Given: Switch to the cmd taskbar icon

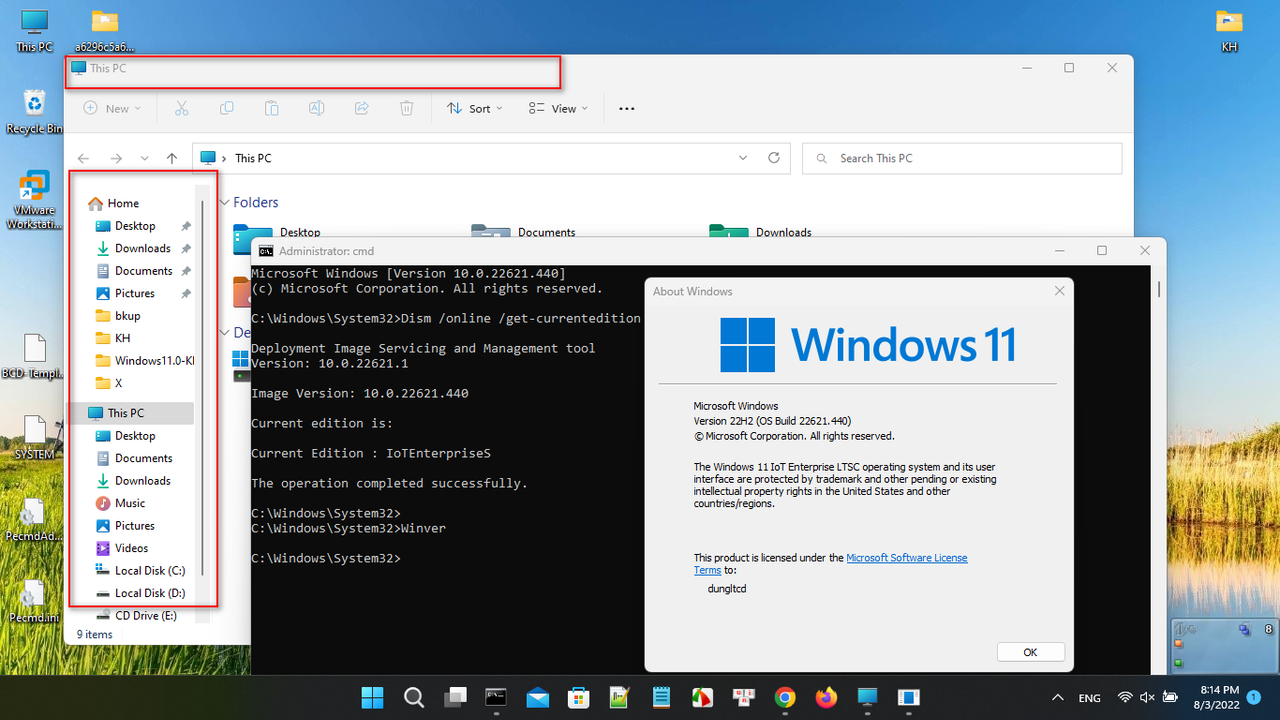Looking at the screenshot, I should coord(496,697).
